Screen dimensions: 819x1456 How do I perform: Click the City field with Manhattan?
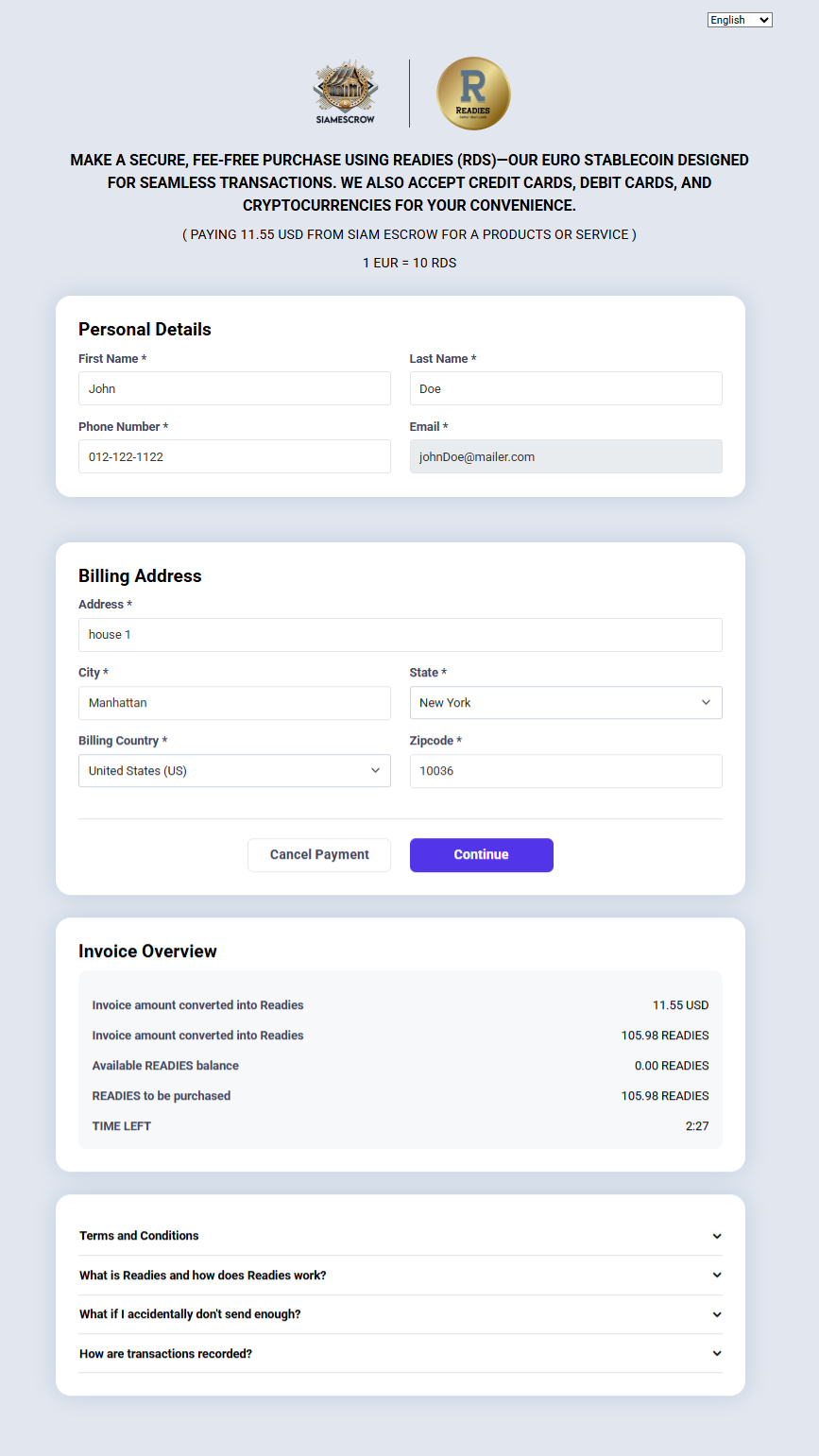(x=234, y=703)
